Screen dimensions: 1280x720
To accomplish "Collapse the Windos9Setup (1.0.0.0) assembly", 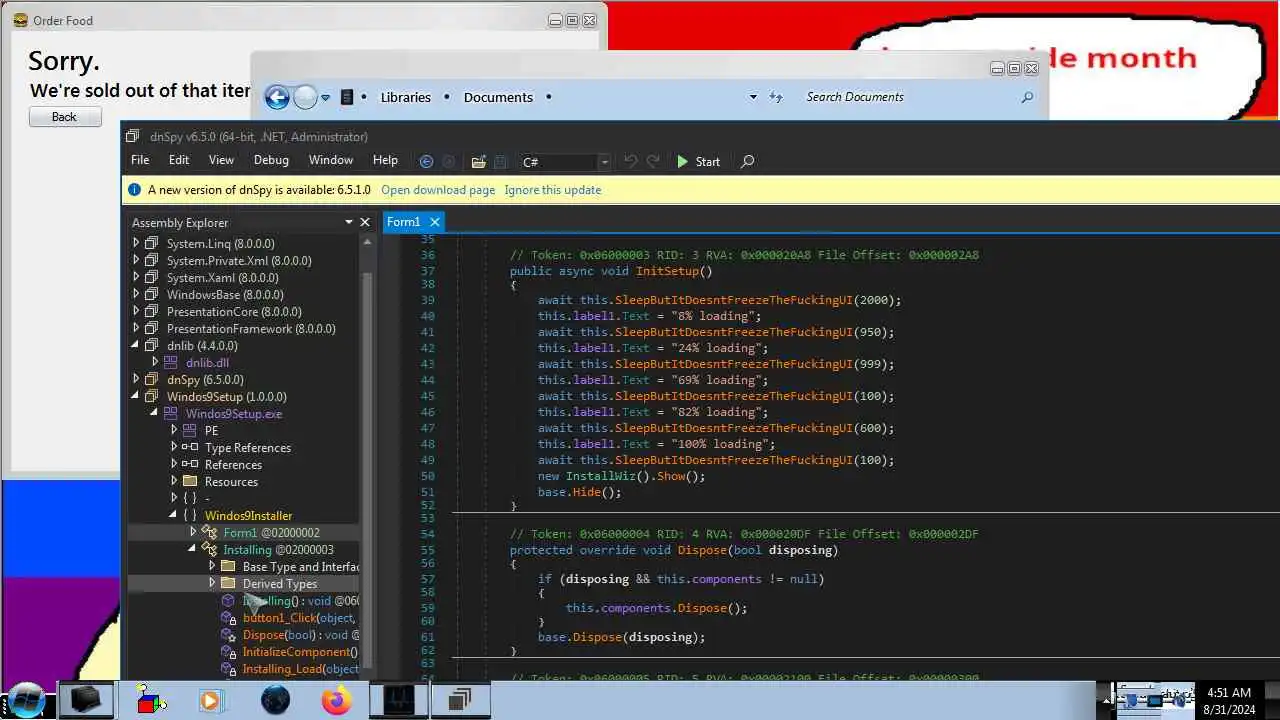I will (137, 396).
